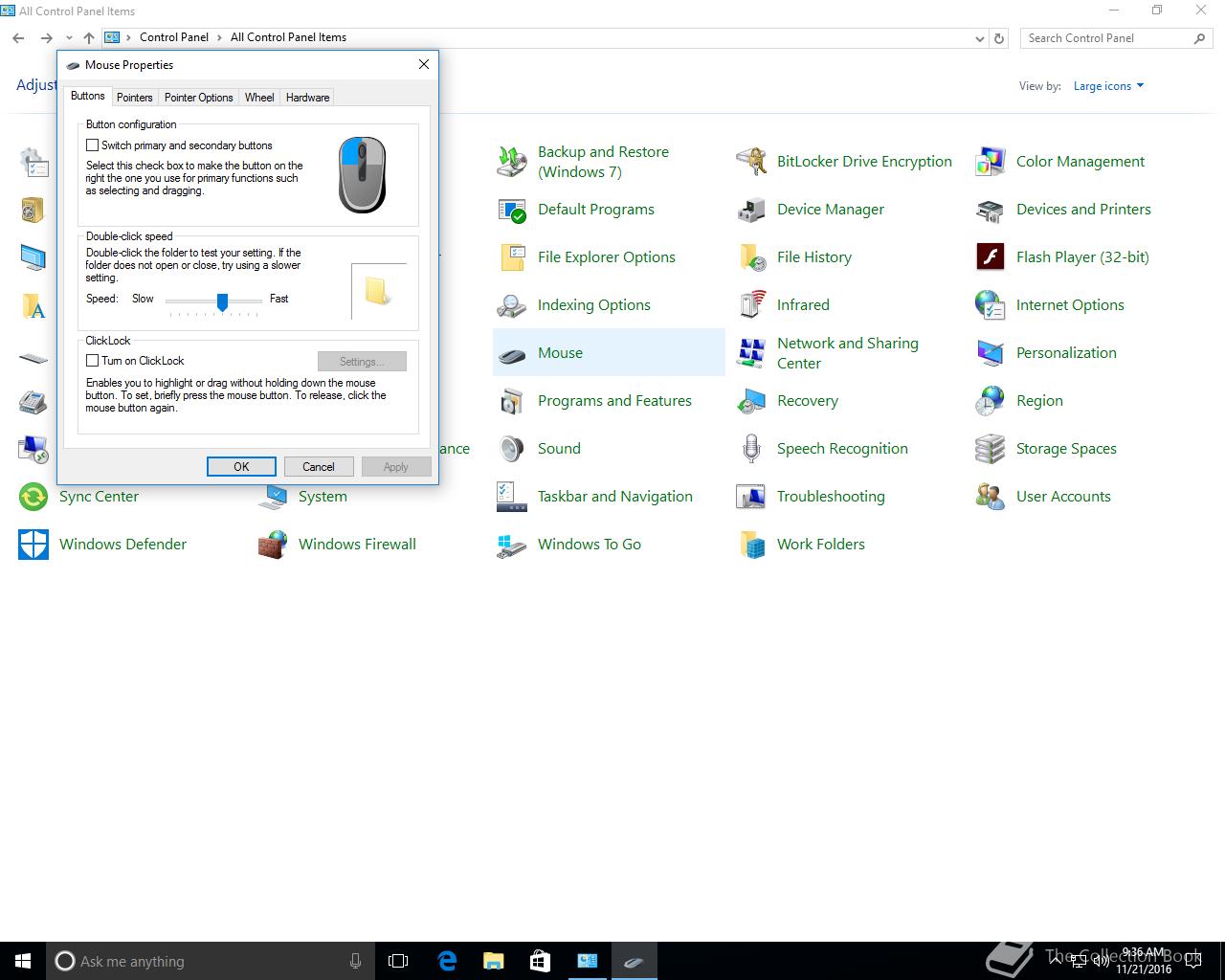Switch to the Pointer Options tab
Screen dimensions: 1225x980
pyautogui.click(x=198, y=98)
